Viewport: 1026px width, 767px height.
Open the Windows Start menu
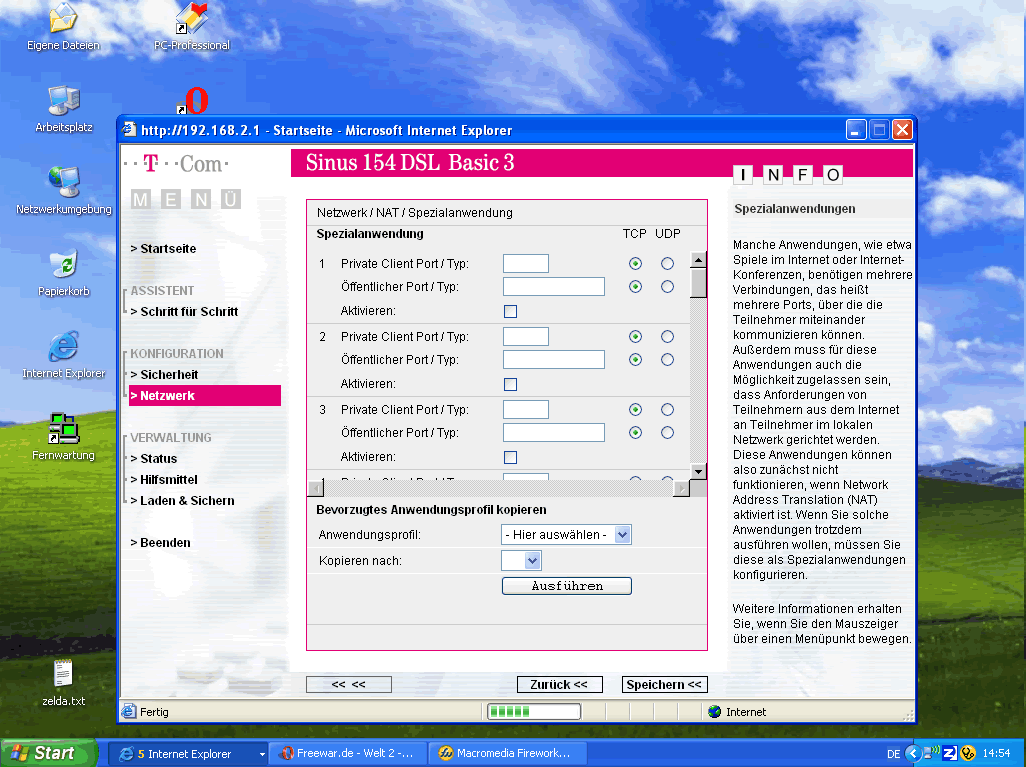tap(47, 753)
